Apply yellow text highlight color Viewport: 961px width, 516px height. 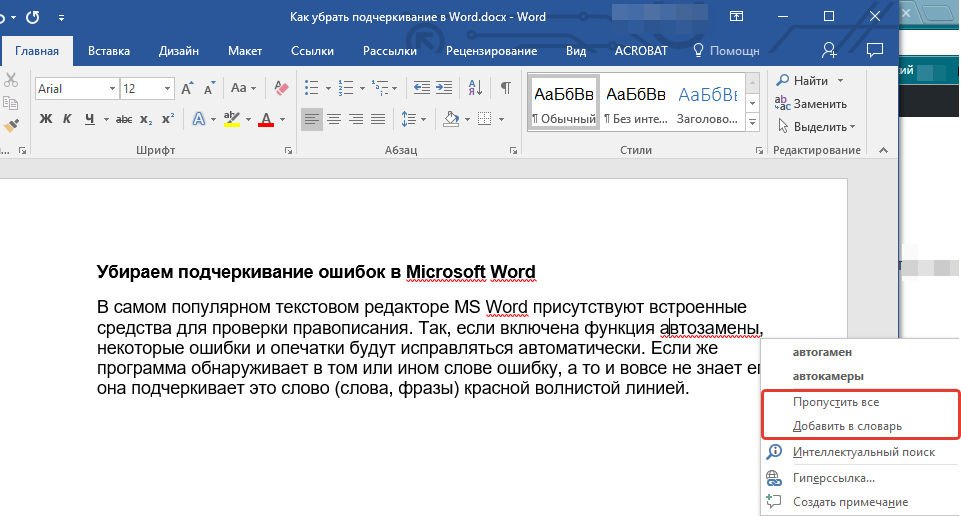tap(231, 119)
